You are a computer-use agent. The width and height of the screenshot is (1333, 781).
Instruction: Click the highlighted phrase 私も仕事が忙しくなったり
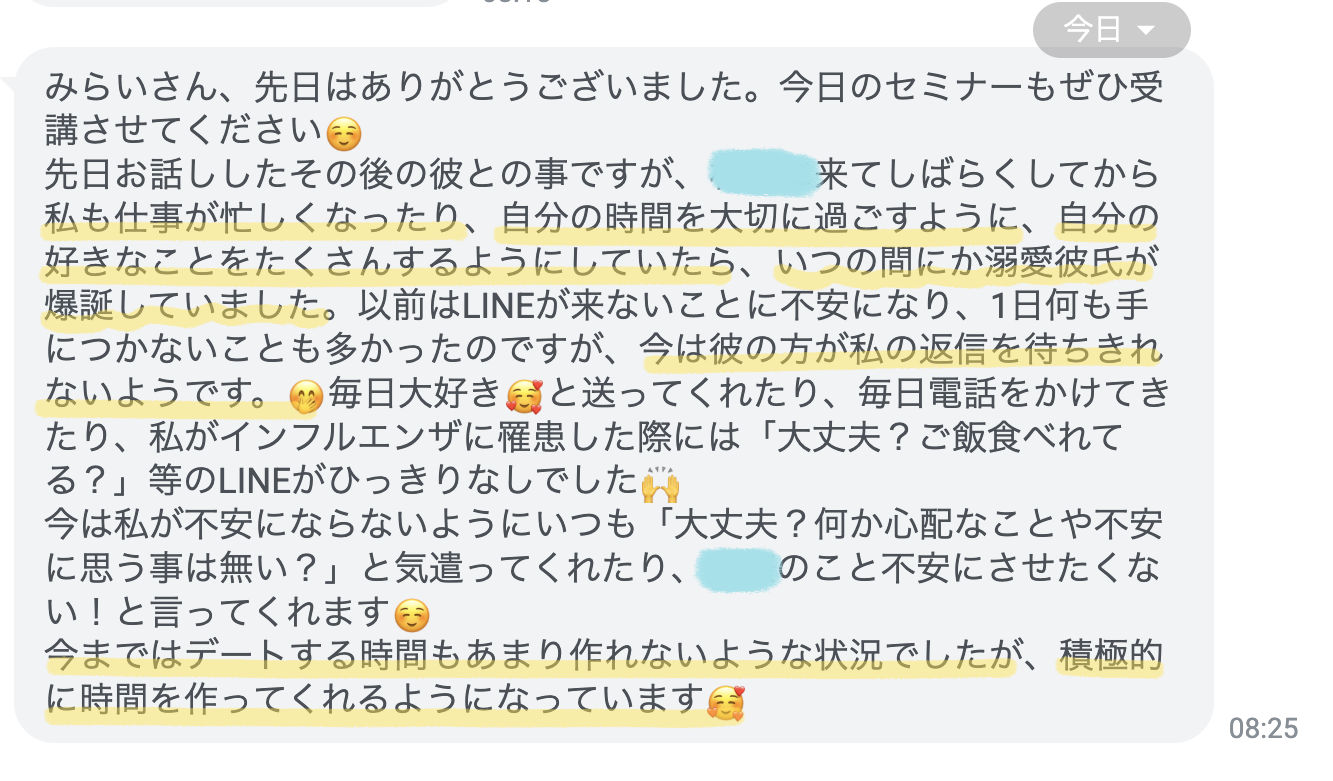pyautogui.click(x=253, y=218)
